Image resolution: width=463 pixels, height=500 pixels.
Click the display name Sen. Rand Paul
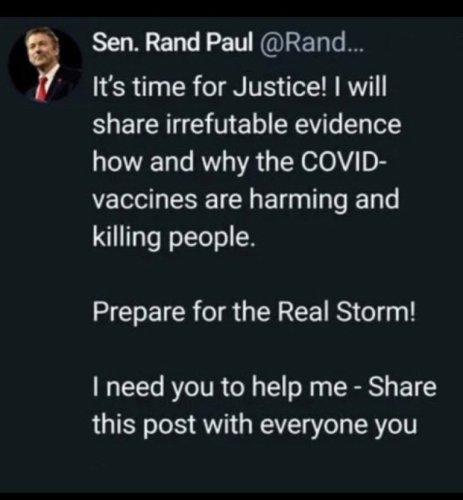tap(173, 44)
